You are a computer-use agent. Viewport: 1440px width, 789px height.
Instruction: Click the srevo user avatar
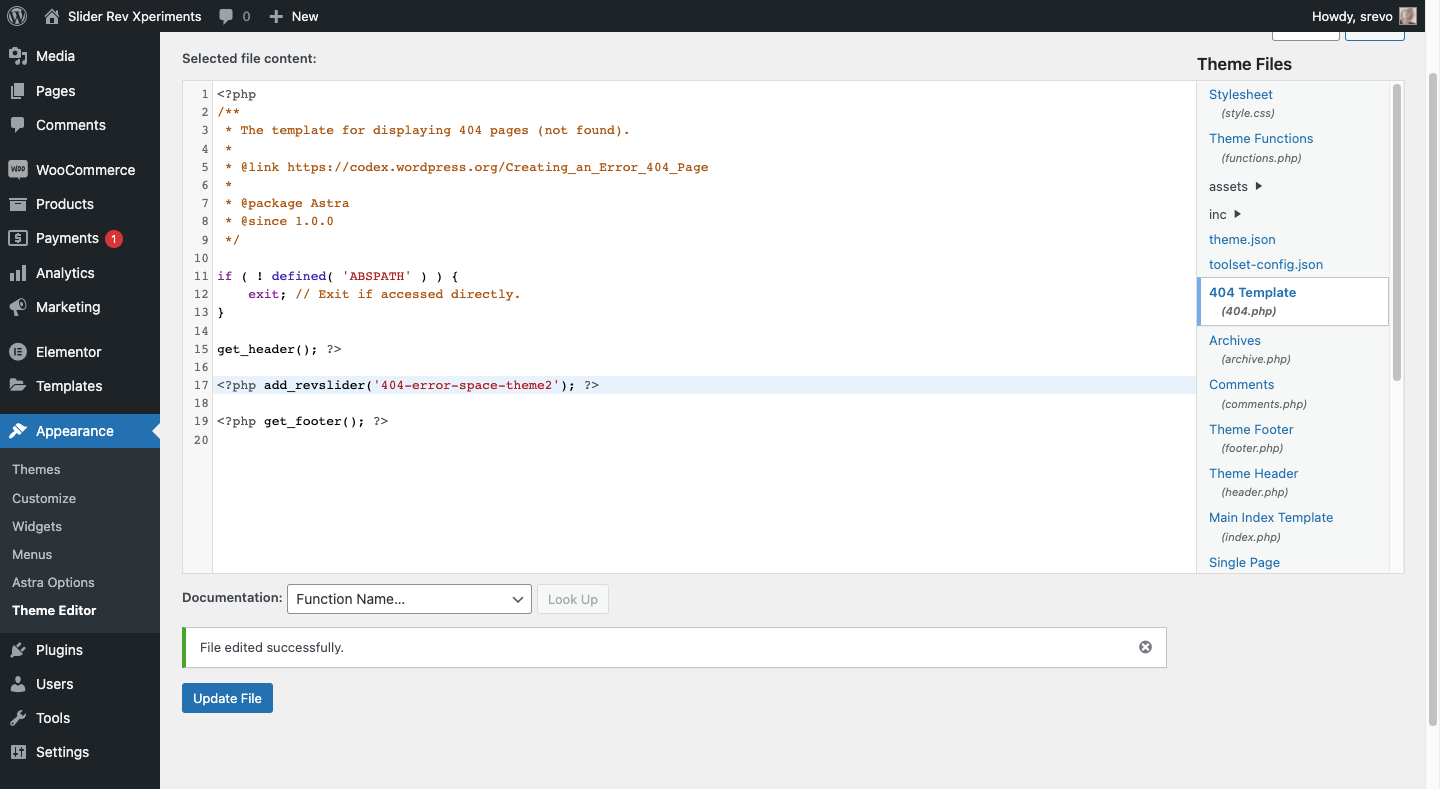[x=1408, y=16]
